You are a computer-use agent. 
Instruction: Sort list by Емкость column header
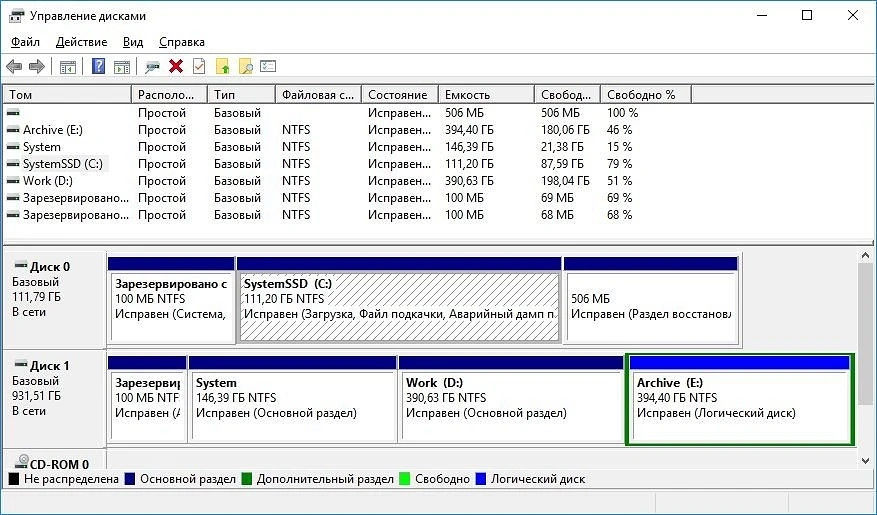485,95
